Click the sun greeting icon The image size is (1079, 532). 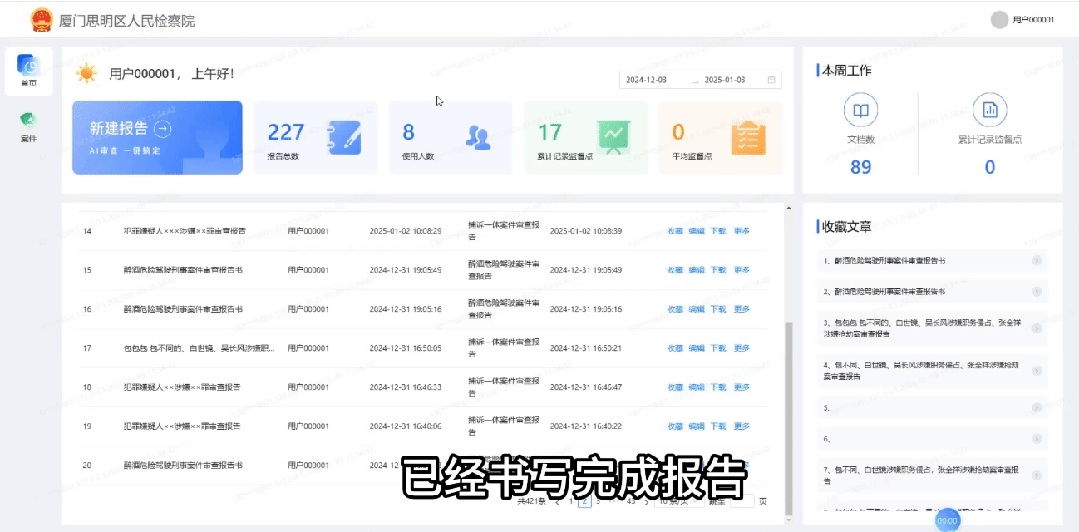coord(87,73)
